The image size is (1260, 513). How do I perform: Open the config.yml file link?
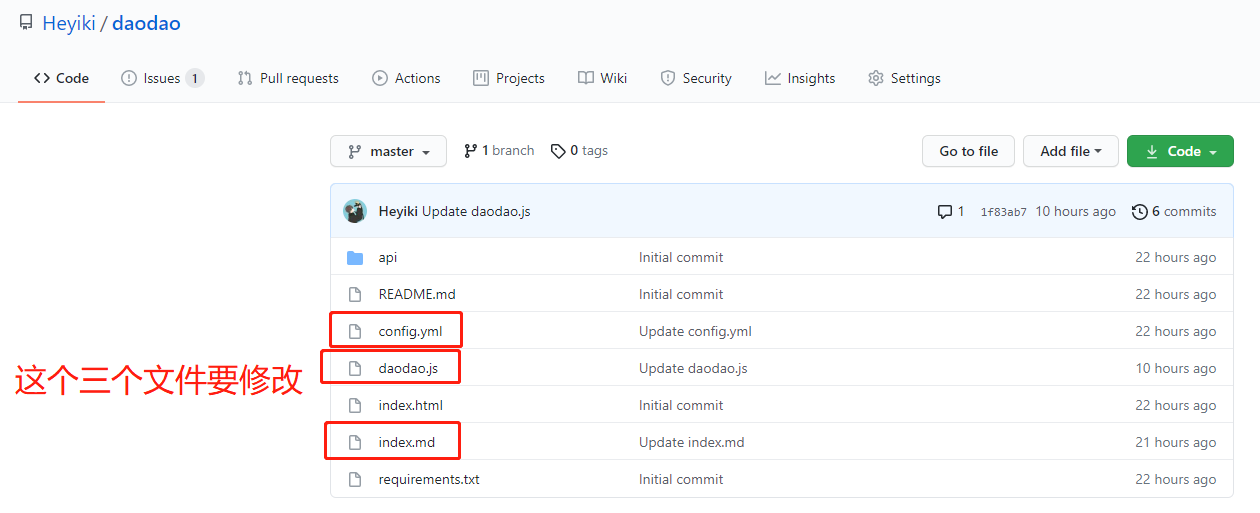click(410, 331)
